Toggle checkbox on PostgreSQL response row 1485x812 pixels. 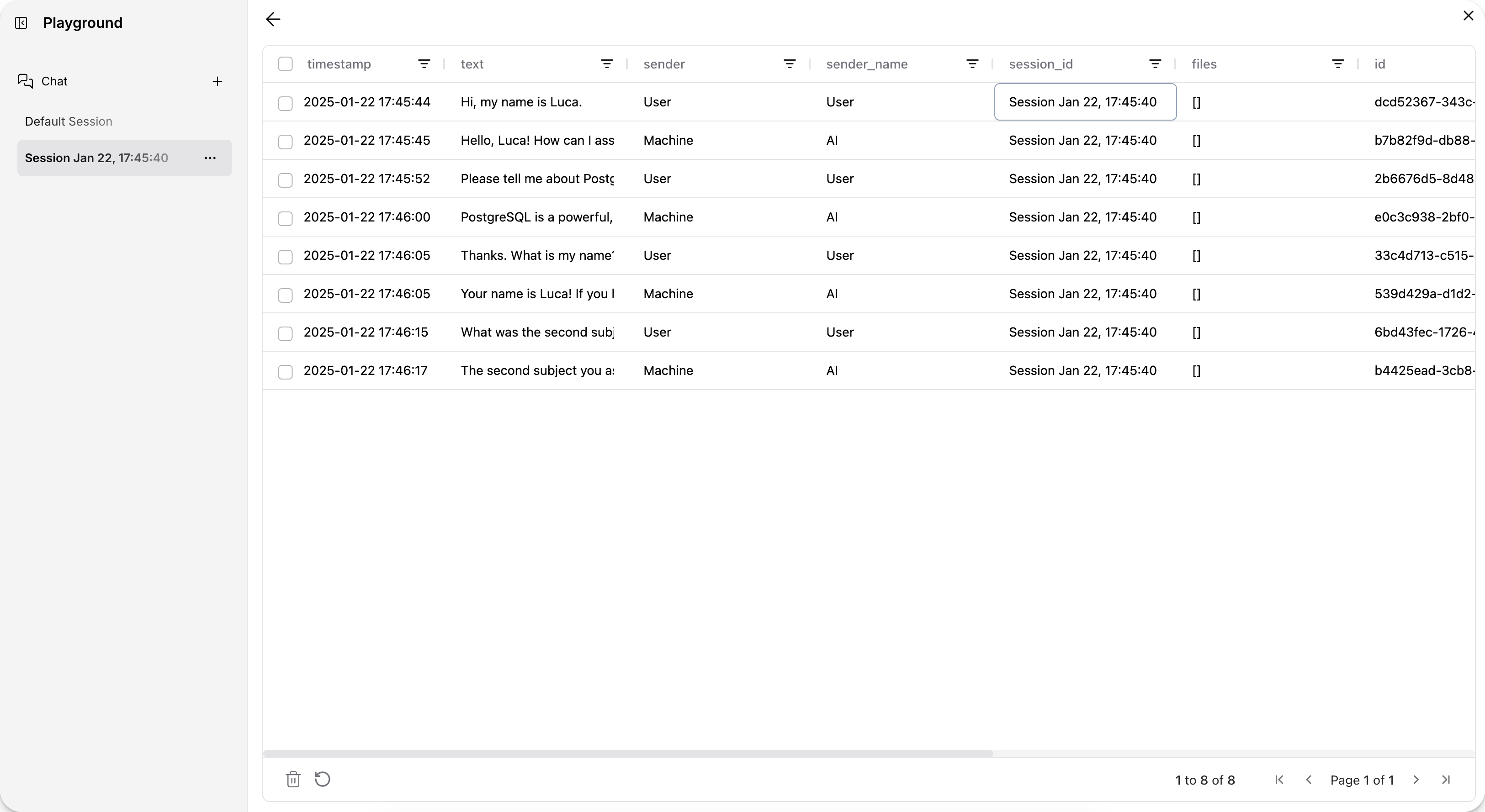[284, 218]
